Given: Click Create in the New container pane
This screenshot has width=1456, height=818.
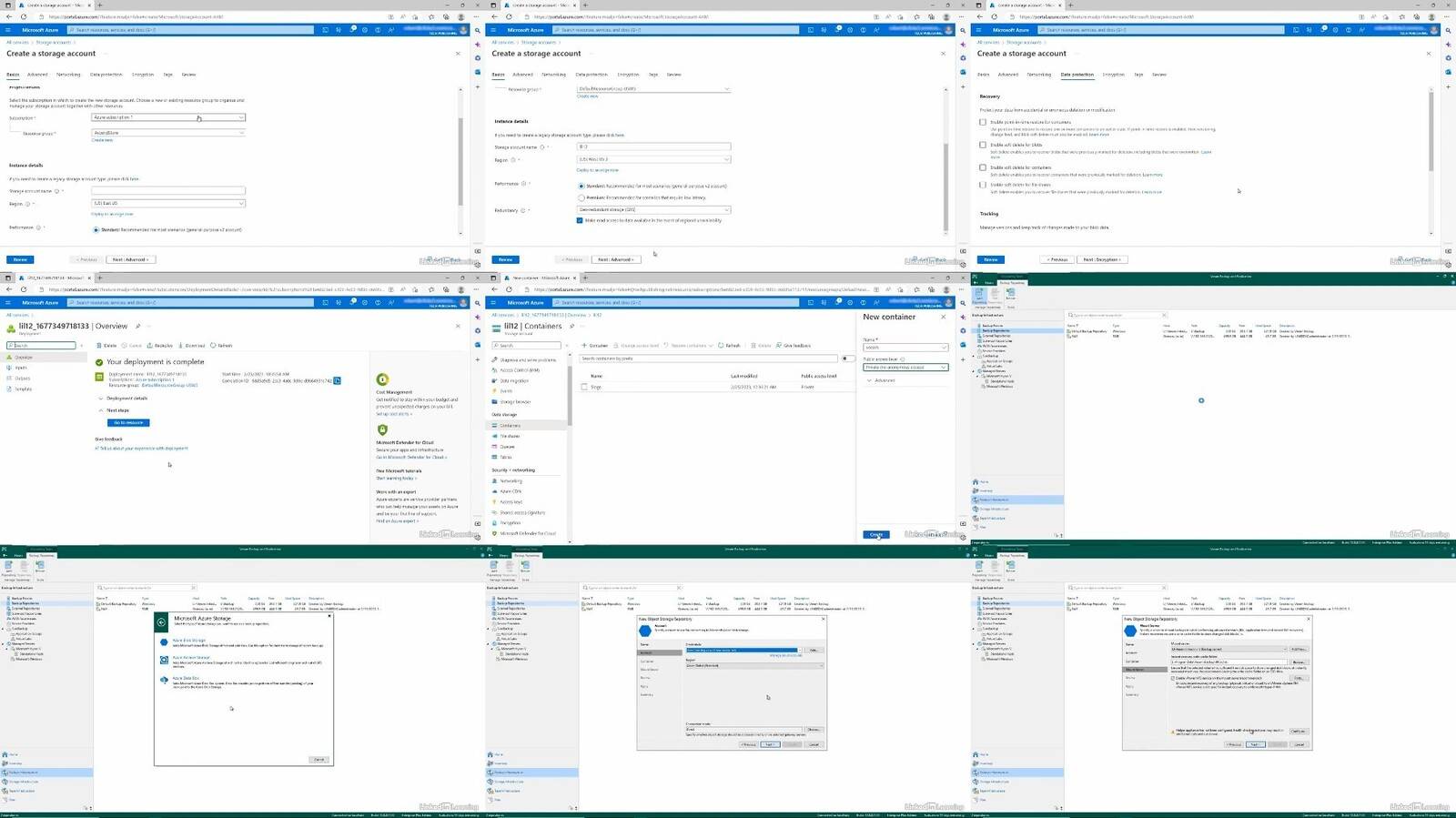Looking at the screenshot, I should (875, 535).
